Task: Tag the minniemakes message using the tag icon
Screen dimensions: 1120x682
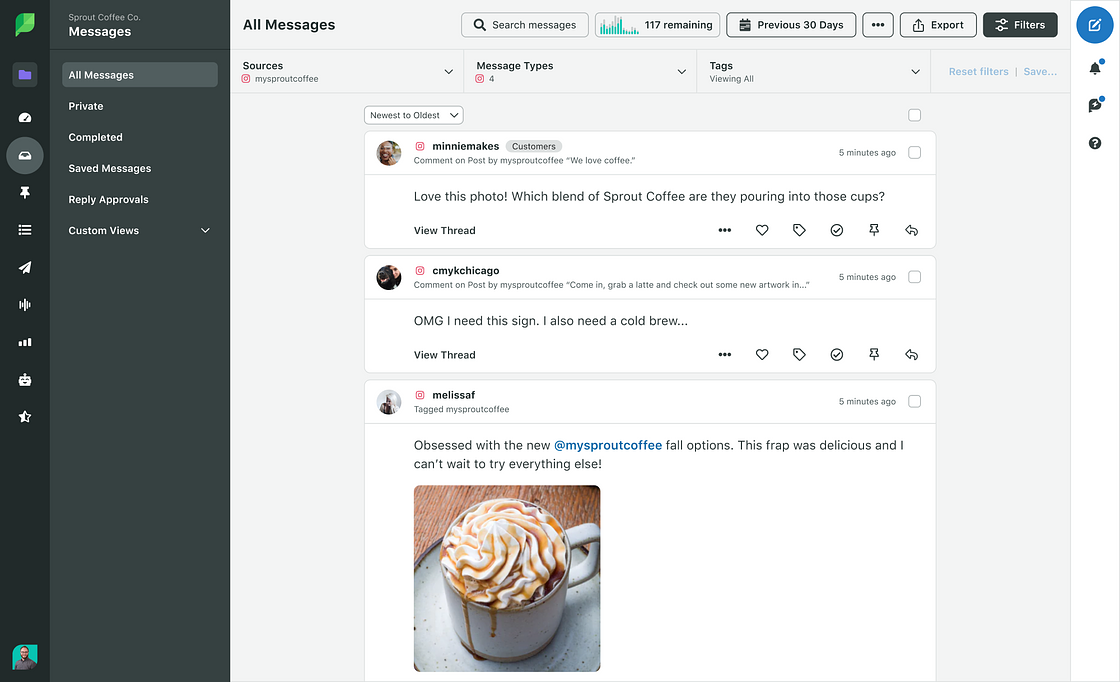Action: tap(799, 230)
